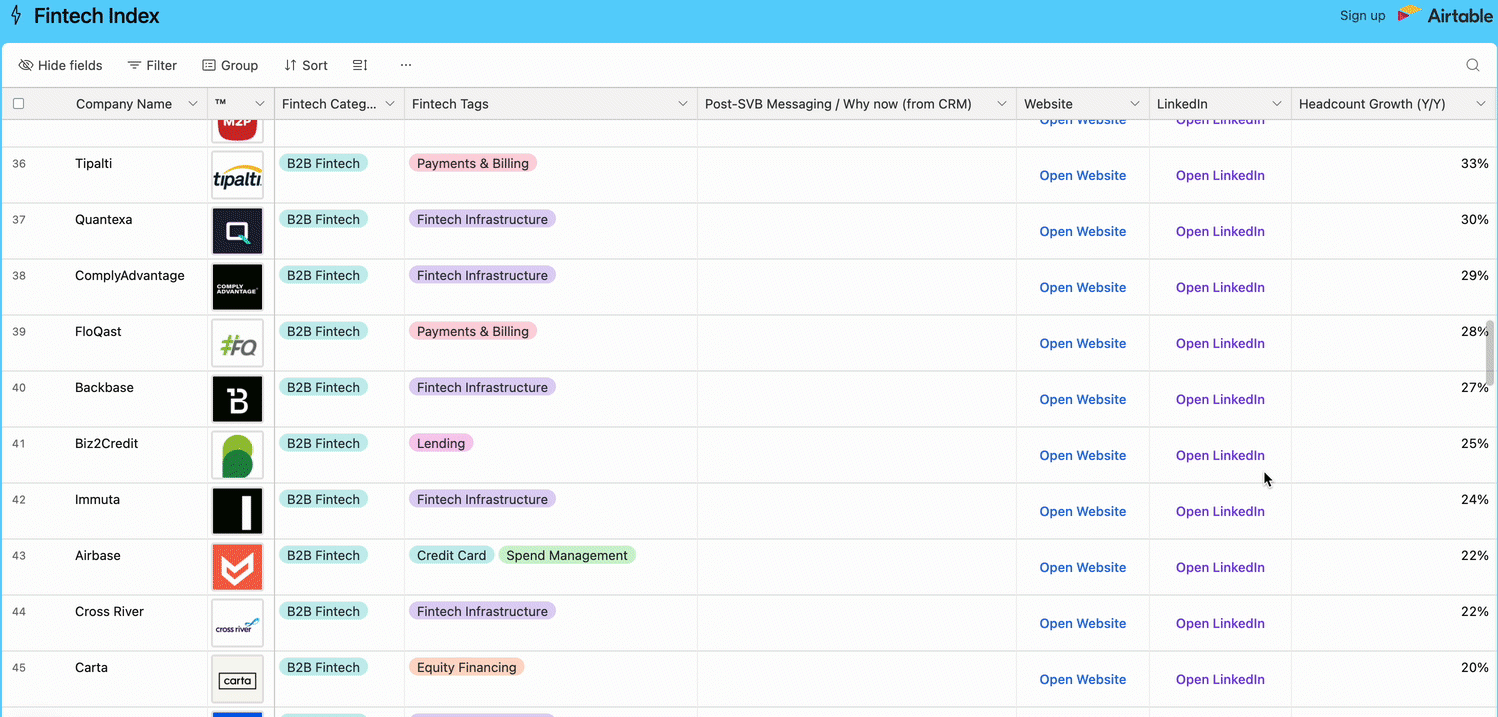Open Website link for Immuta
This screenshot has height=717, width=1498.
coord(1083,512)
